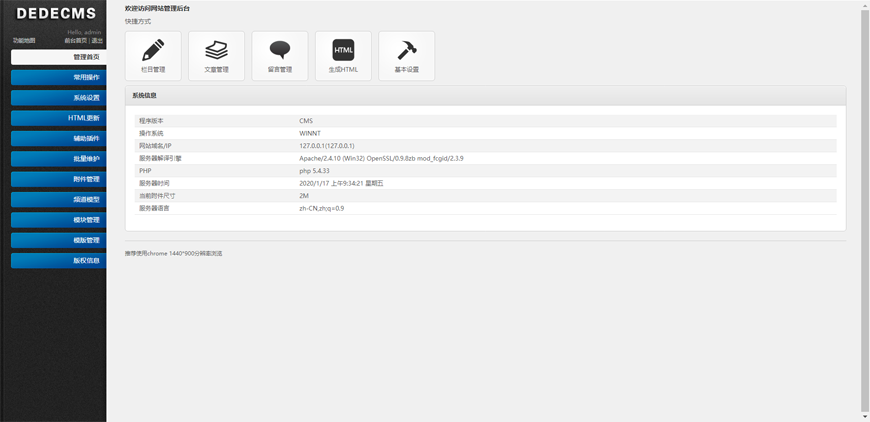Click the php 5.4.33 version text
The height and width of the screenshot is (422, 870).
click(x=314, y=171)
